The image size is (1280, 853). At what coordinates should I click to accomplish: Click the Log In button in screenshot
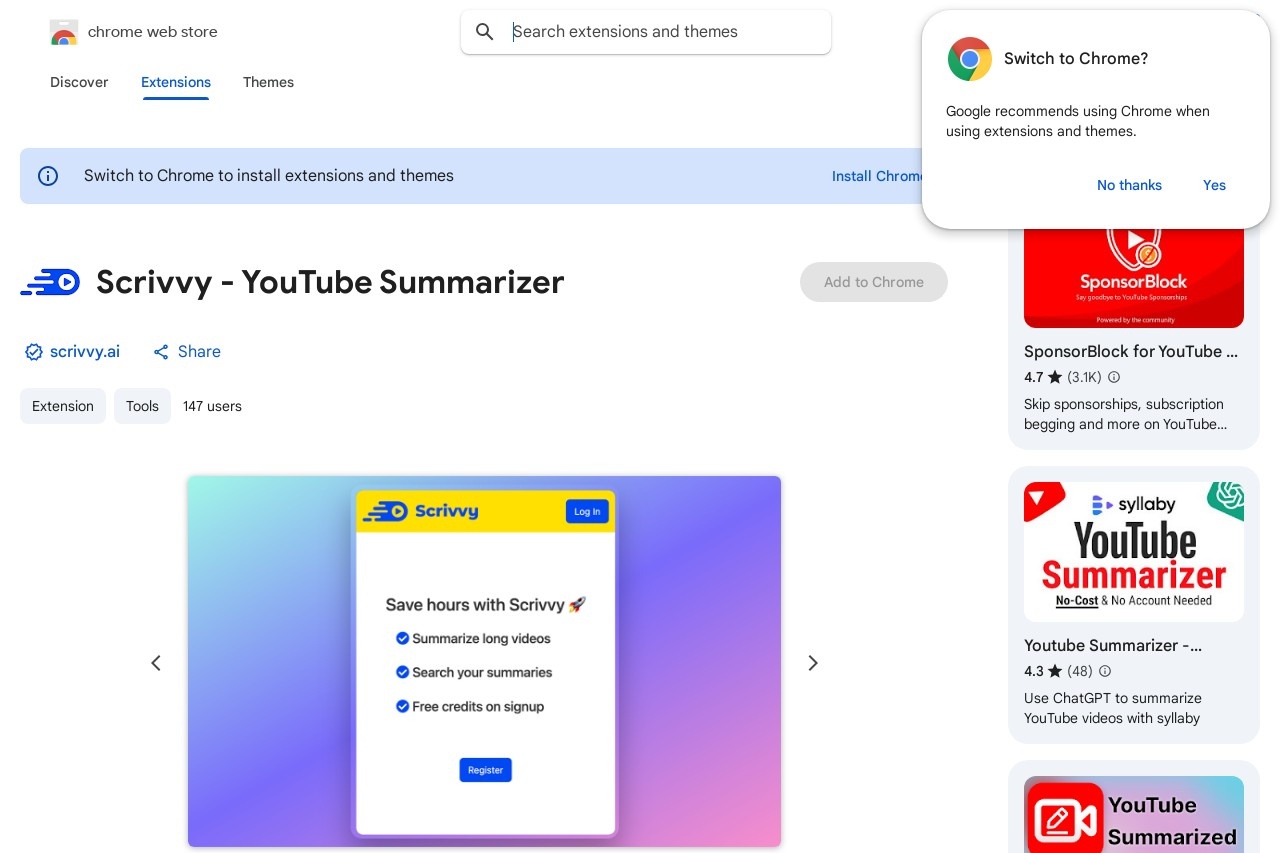pos(587,511)
